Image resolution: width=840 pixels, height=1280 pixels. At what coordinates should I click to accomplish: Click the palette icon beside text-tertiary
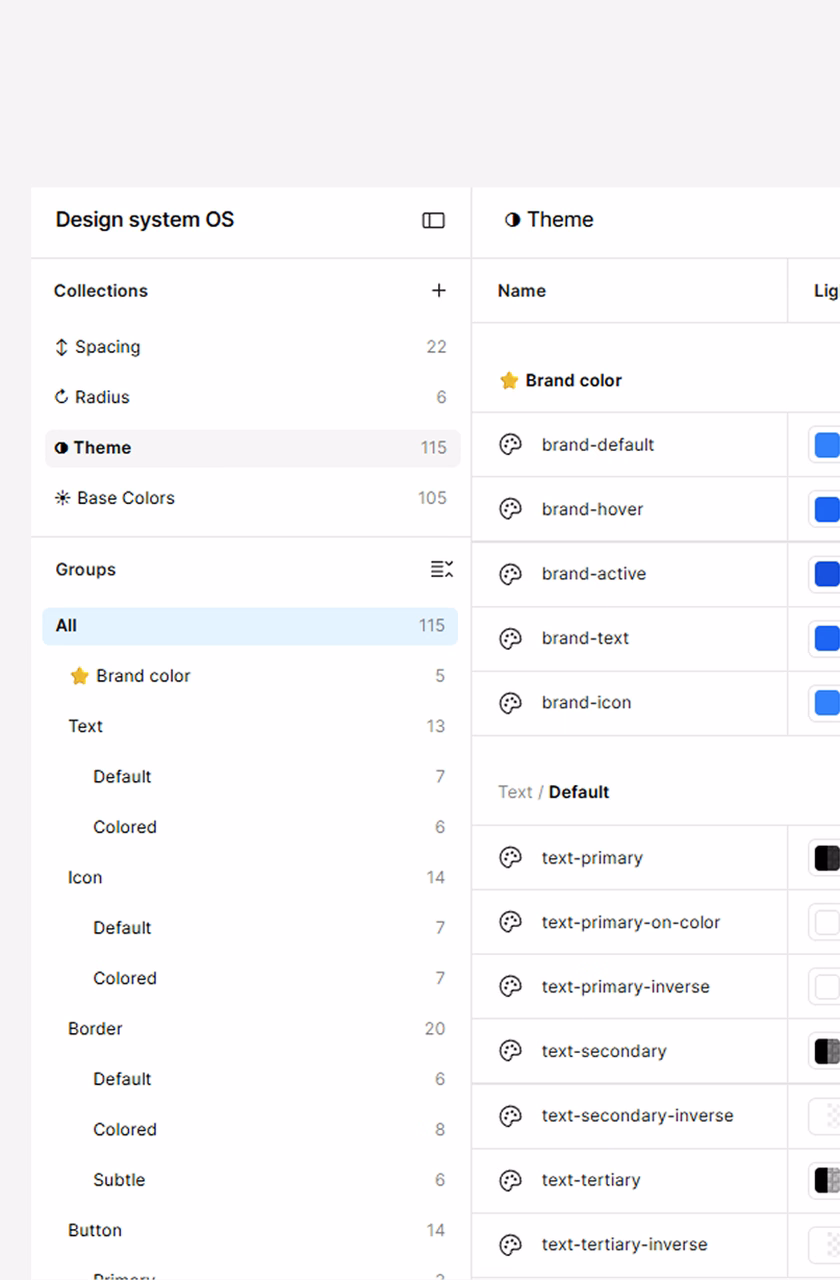(510, 1180)
